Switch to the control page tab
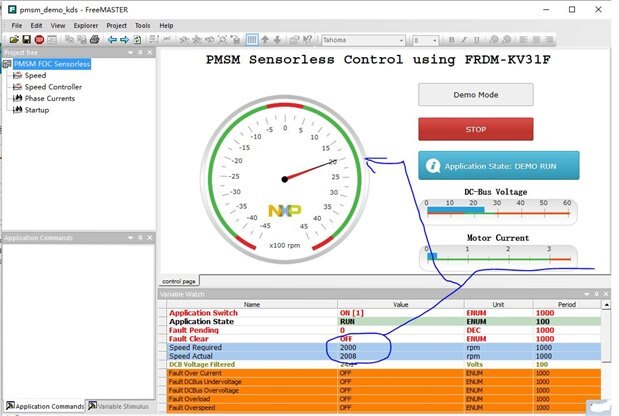Image resolution: width=619 pixels, height=416 pixels. pyautogui.click(x=179, y=281)
